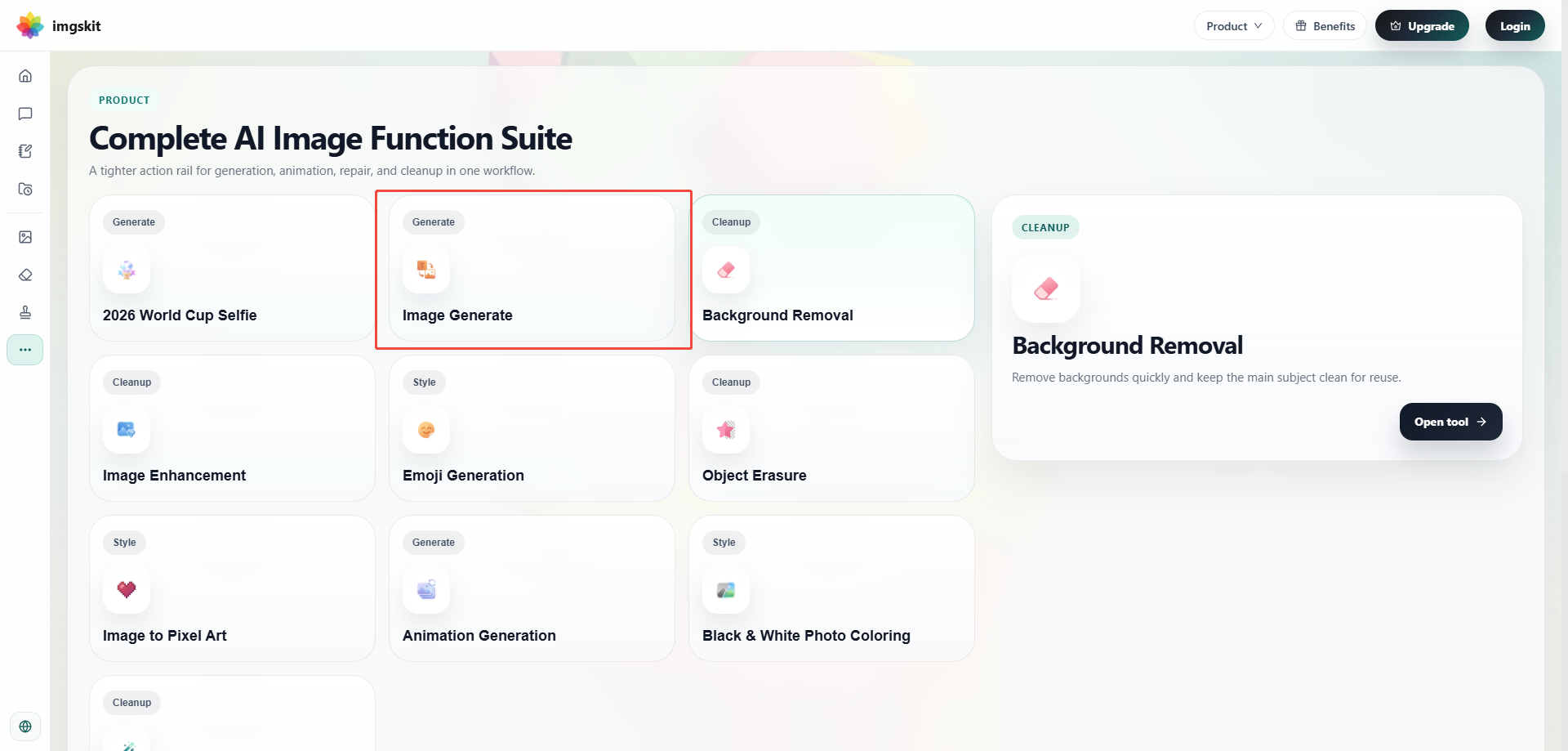Viewport: 1568px width, 751px height.
Task: Click the imgskit logo
Action: [x=59, y=26]
